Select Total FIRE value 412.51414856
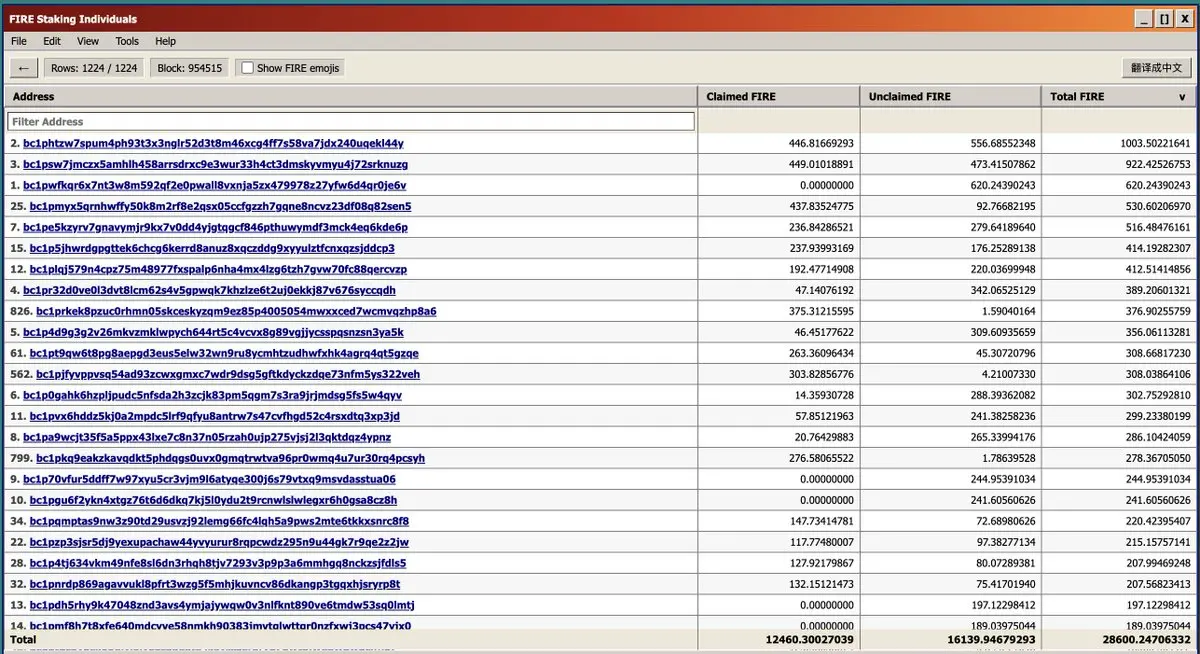The width and height of the screenshot is (1200, 654). coord(1158,270)
